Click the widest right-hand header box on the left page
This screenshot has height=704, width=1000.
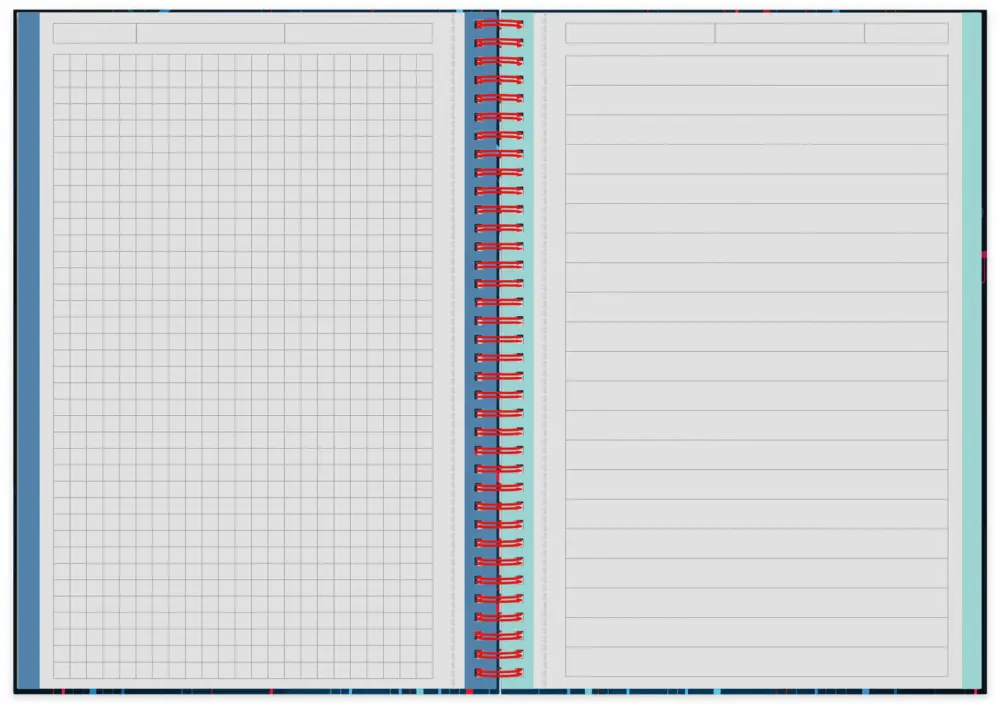pyautogui.click(x=358, y=34)
